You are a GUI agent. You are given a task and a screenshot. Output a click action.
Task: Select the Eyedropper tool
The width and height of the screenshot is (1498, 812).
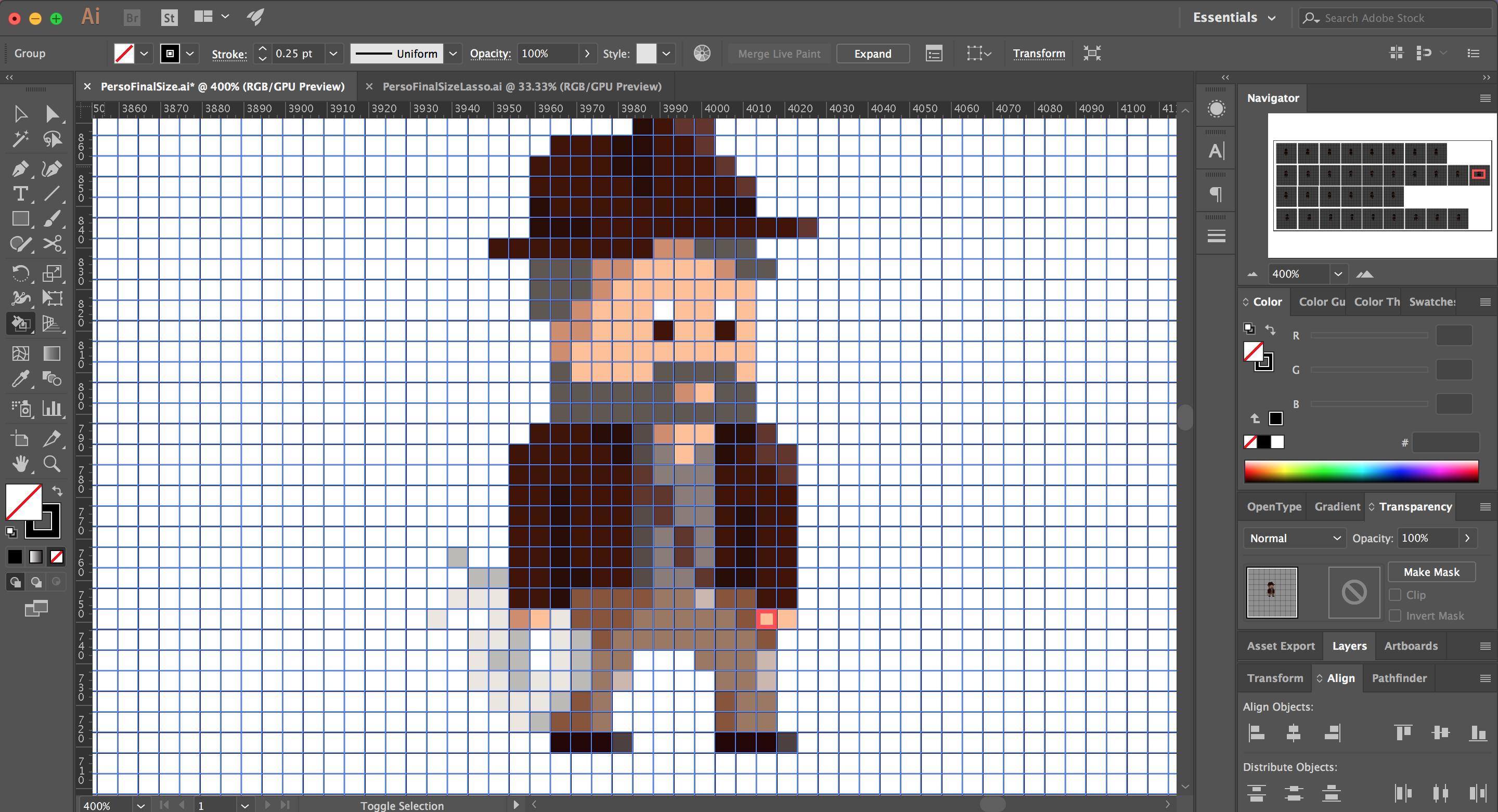[20, 379]
